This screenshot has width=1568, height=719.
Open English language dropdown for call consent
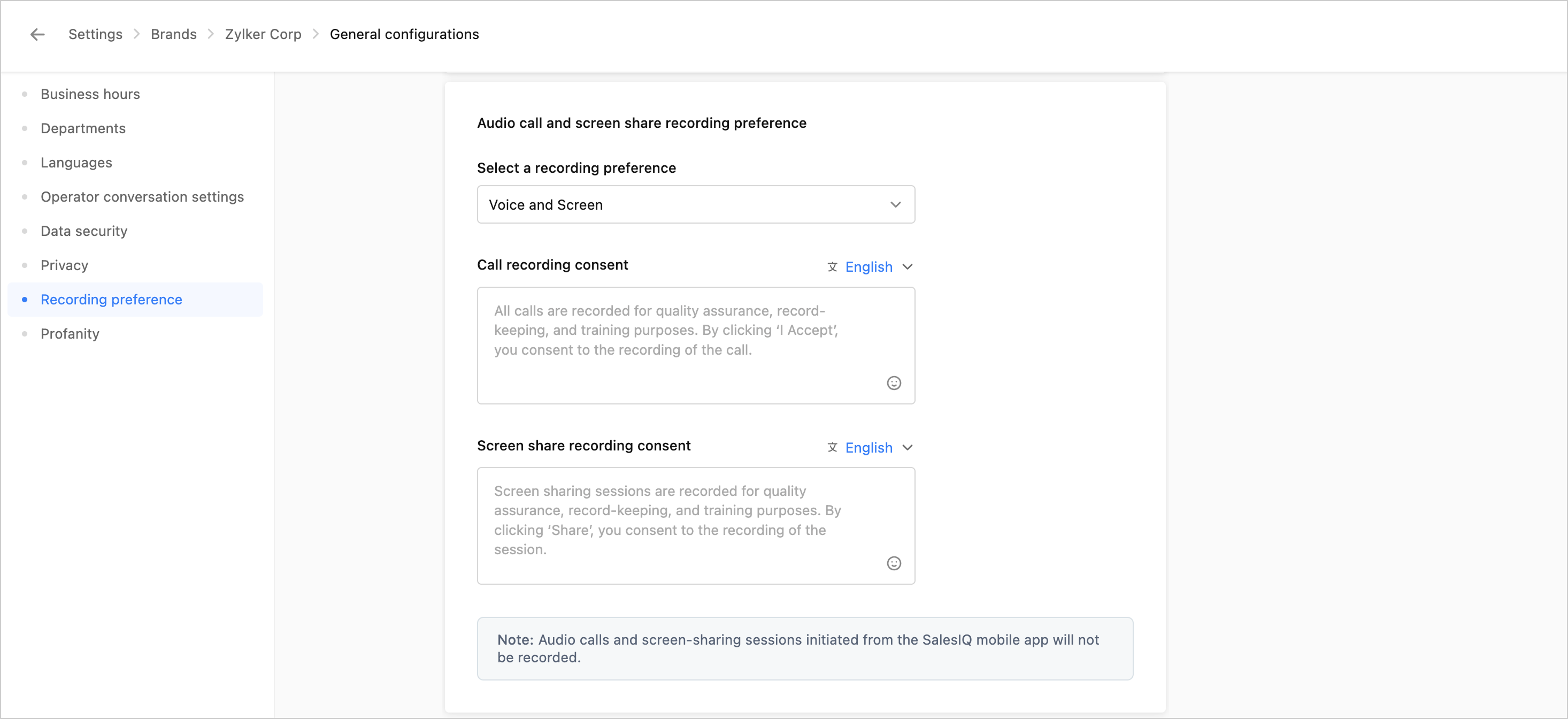tap(878, 266)
